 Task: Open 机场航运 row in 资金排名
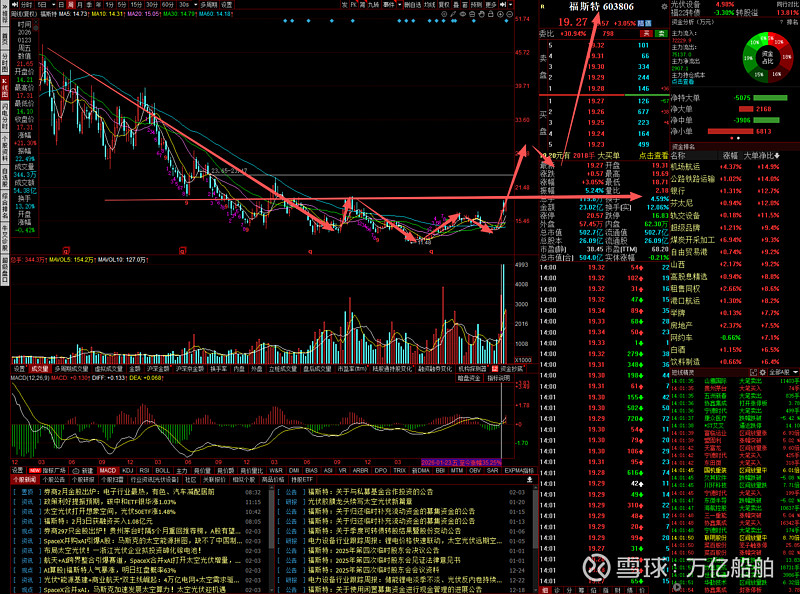725,167
